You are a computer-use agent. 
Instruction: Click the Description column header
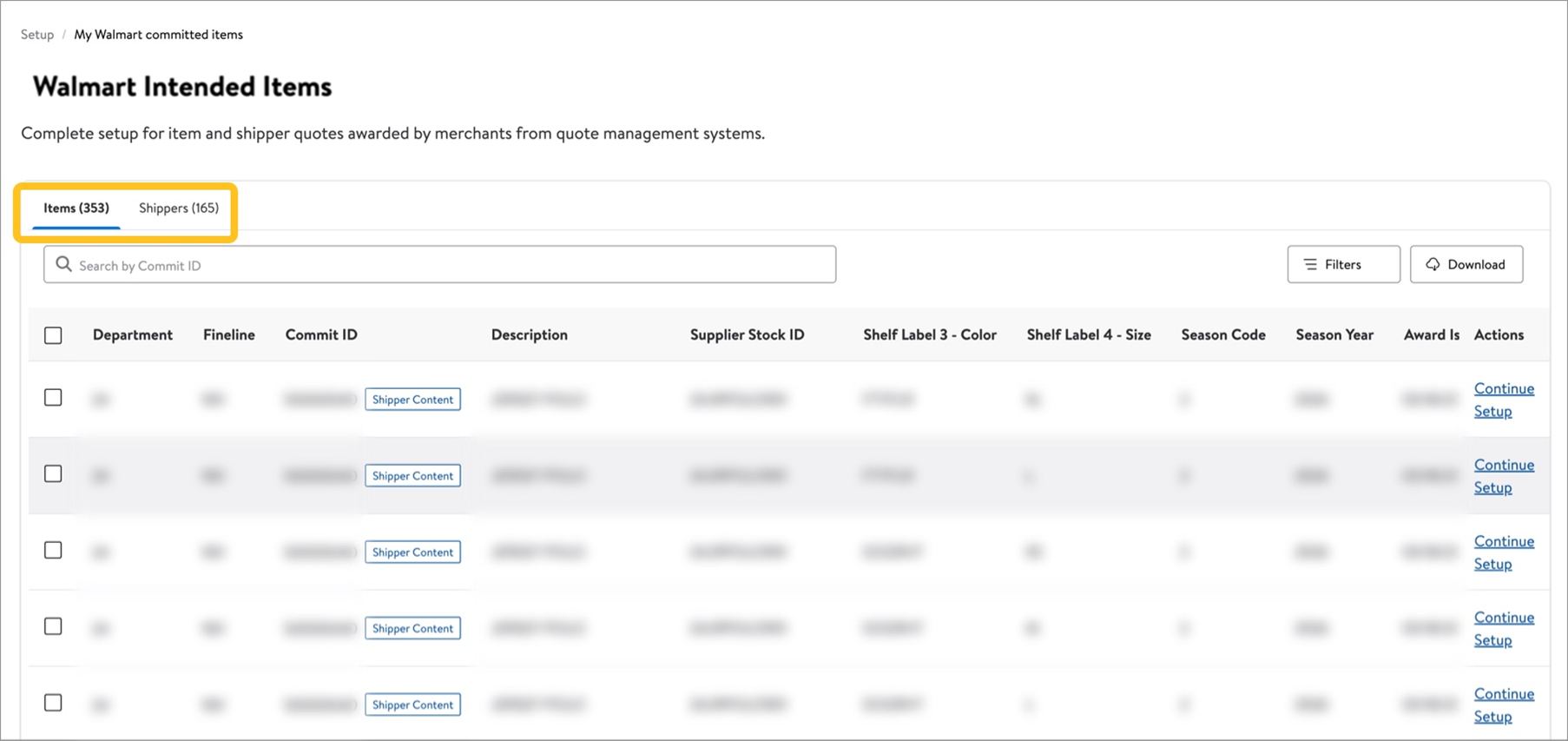pyautogui.click(x=530, y=335)
